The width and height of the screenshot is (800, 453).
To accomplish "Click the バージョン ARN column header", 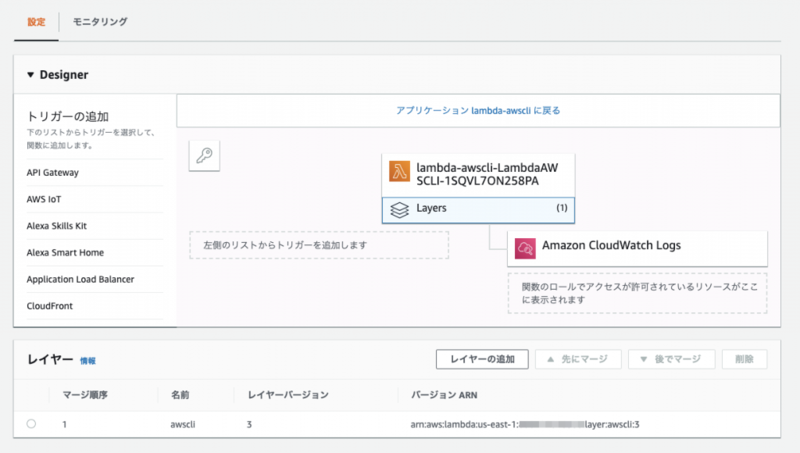I will point(444,395).
